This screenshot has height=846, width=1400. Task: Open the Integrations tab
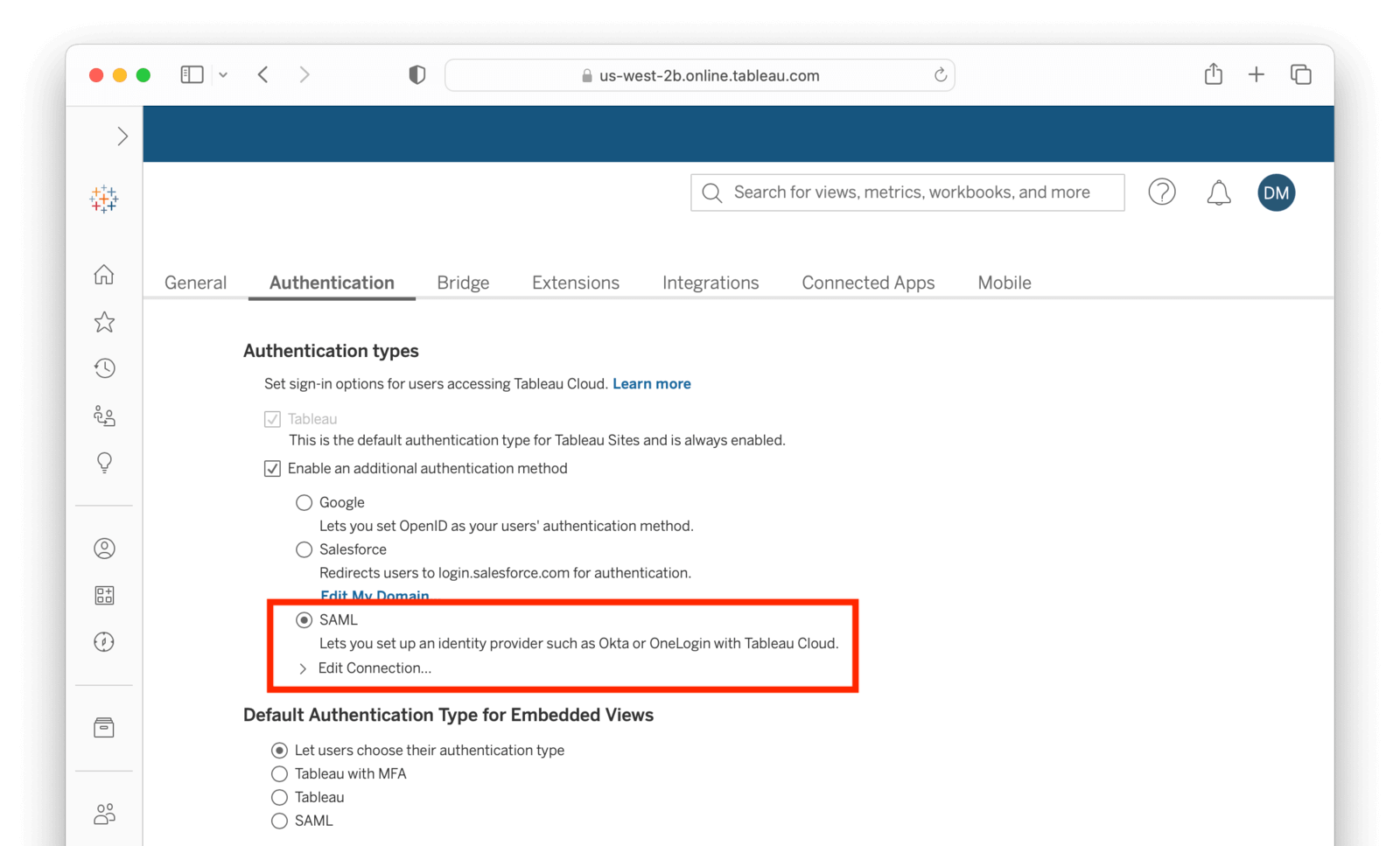(x=710, y=283)
